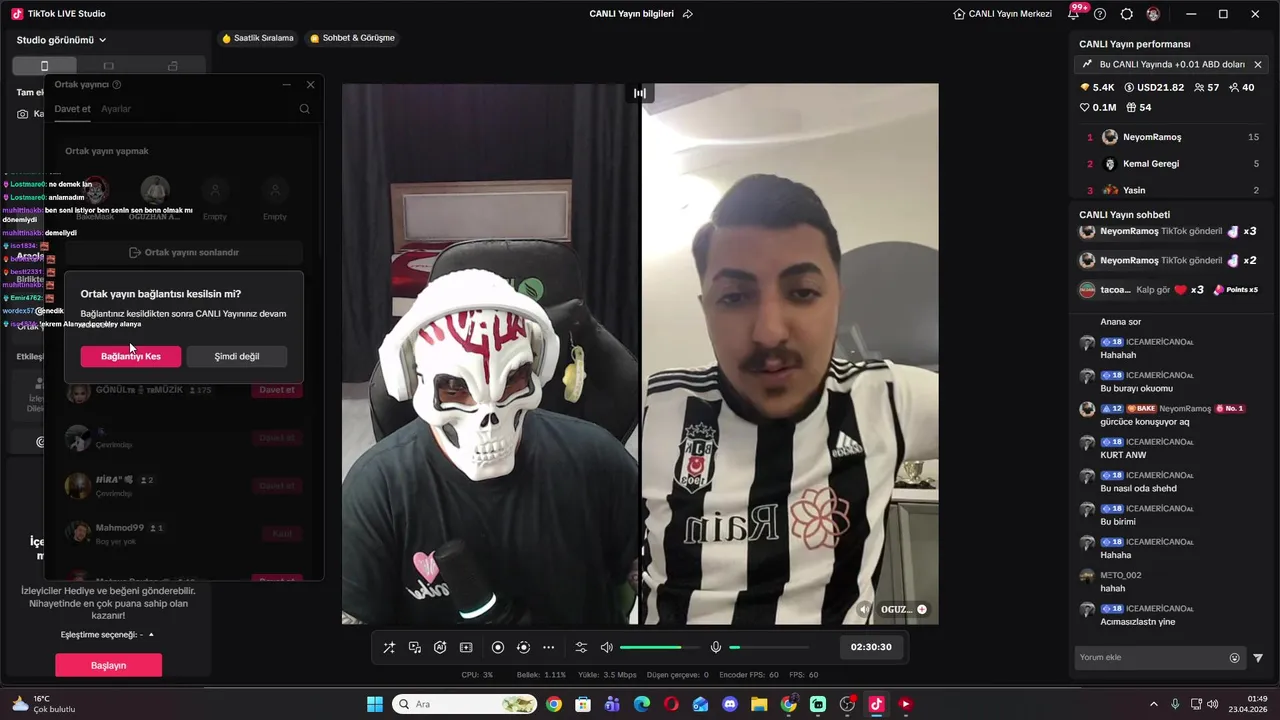Open Studio görünümü dropdown
This screenshot has width=1280, height=720.
[x=62, y=40]
